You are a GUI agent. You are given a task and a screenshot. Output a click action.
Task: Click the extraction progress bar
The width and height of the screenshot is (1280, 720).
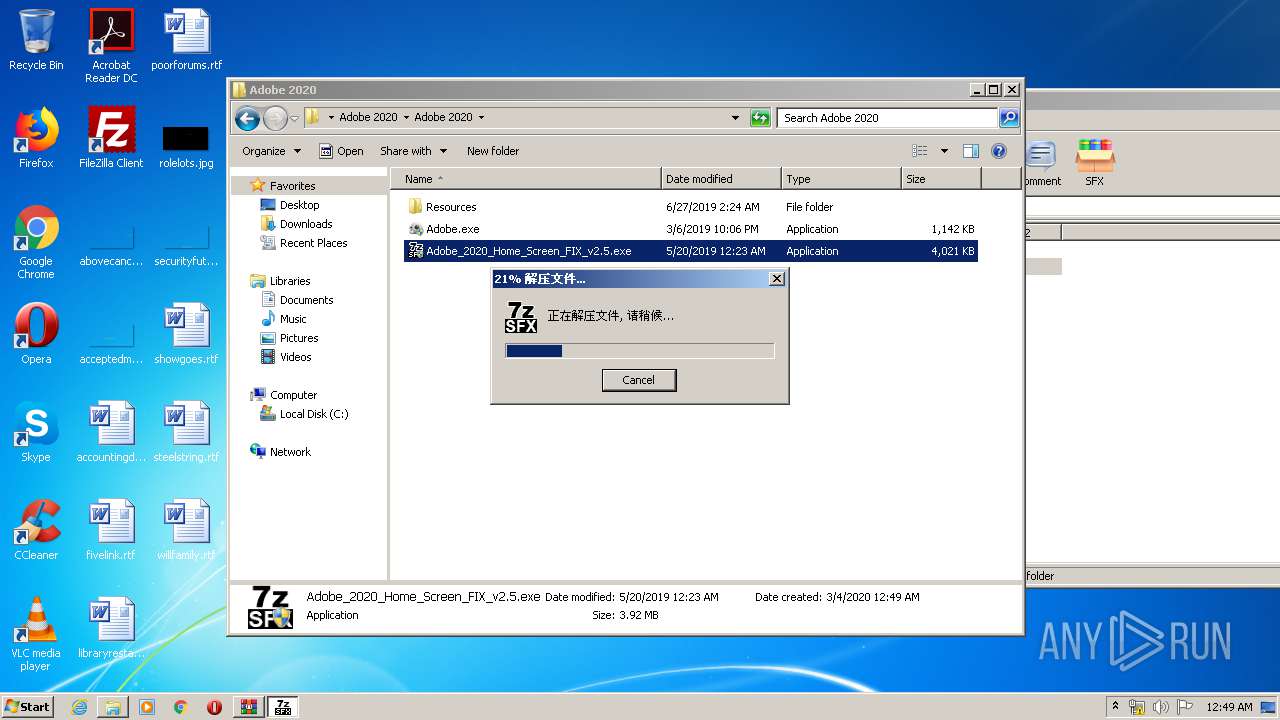(640, 351)
